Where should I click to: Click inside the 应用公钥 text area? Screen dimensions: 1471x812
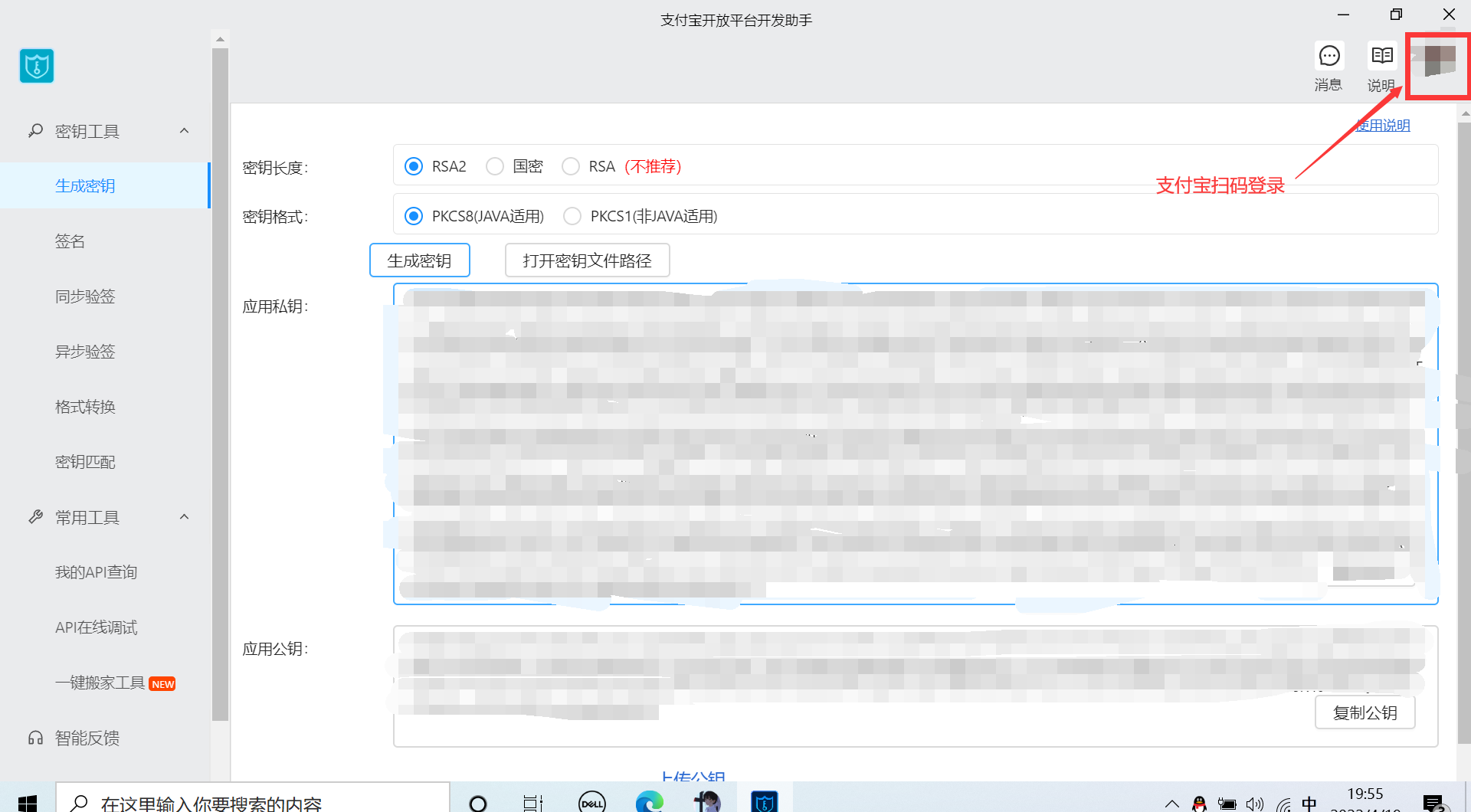[x=916, y=686]
